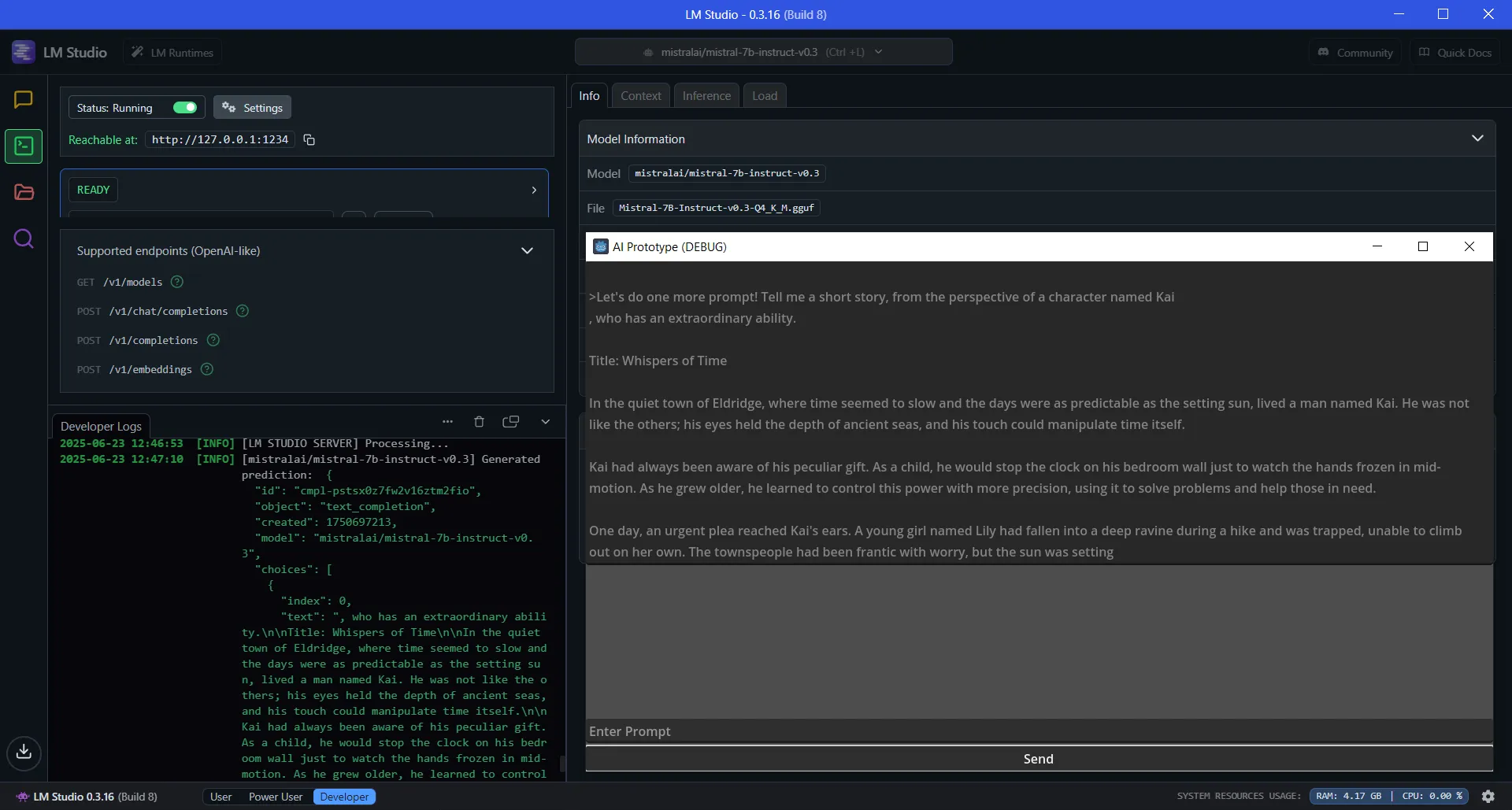Open the Chat panel from the sidebar
The height and width of the screenshot is (810, 1512).
pyautogui.click(x=23, y=99)
